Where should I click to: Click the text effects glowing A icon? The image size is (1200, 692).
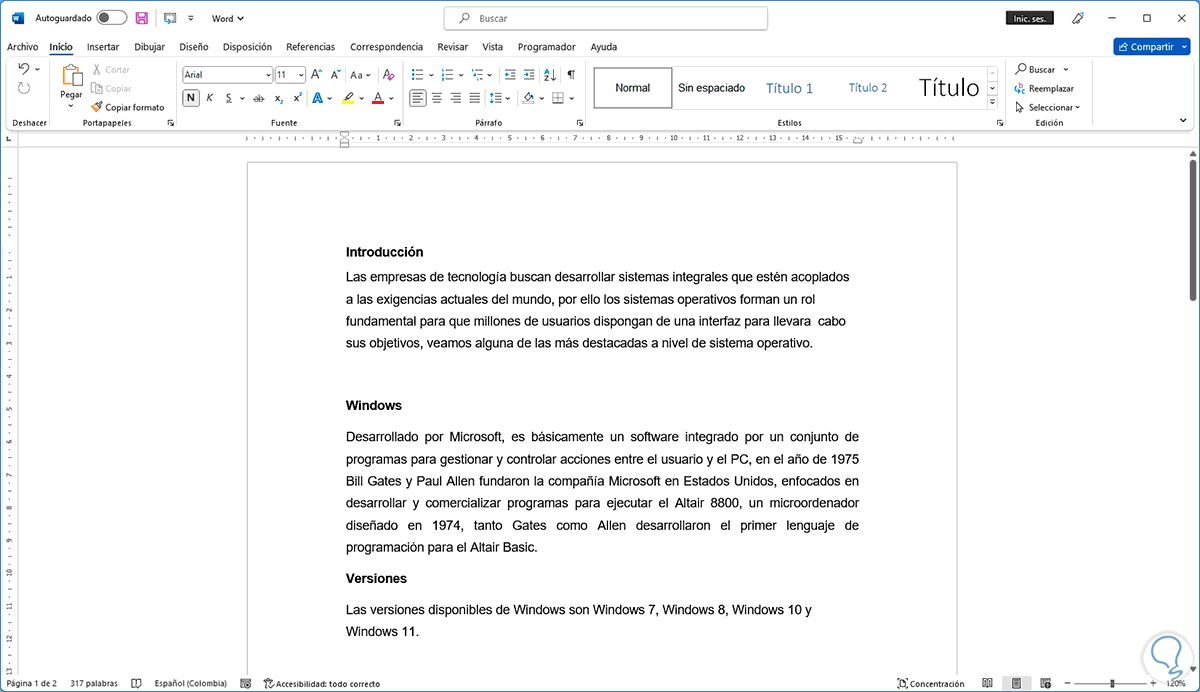pos(318,98)
